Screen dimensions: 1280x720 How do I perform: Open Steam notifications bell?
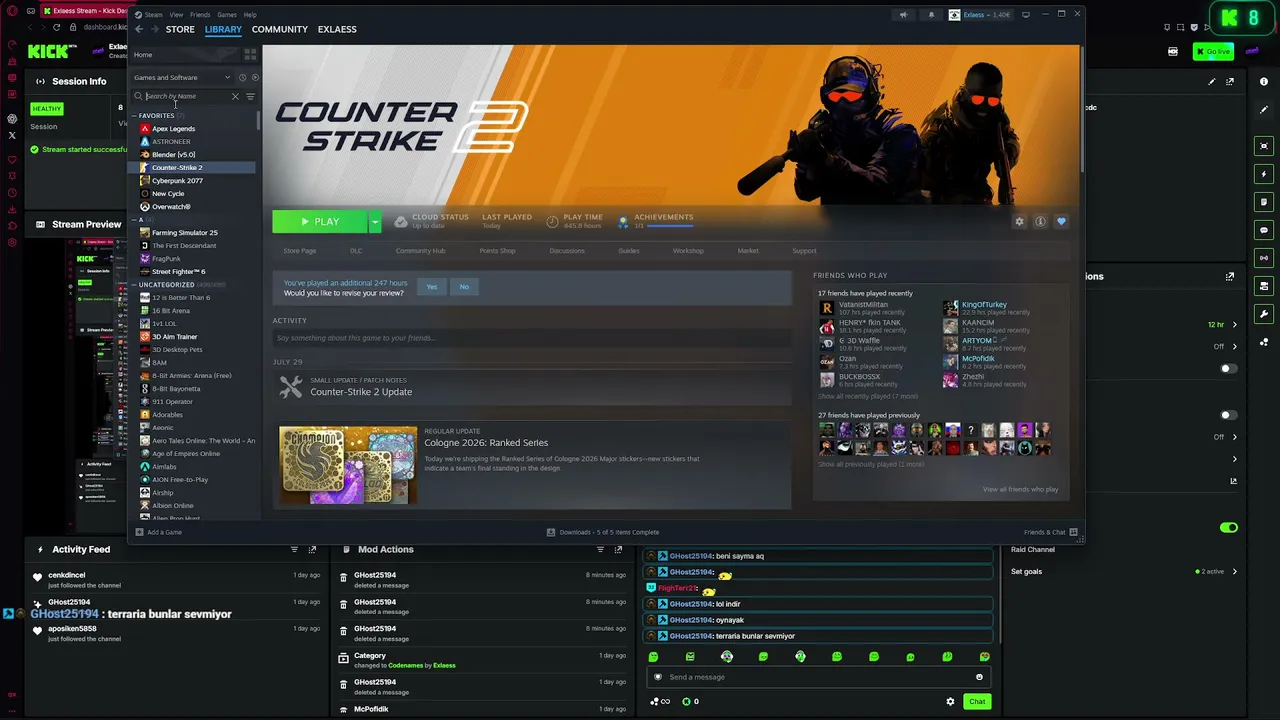932,15
